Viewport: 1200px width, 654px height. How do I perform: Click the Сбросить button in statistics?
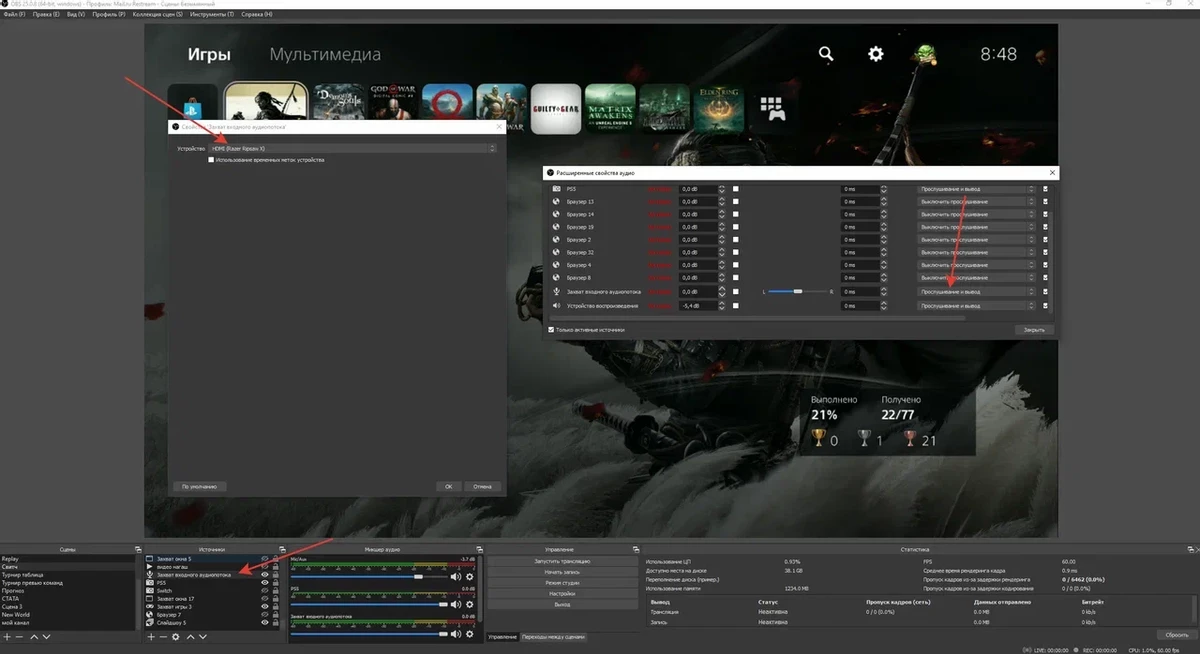click(1177, 635)
